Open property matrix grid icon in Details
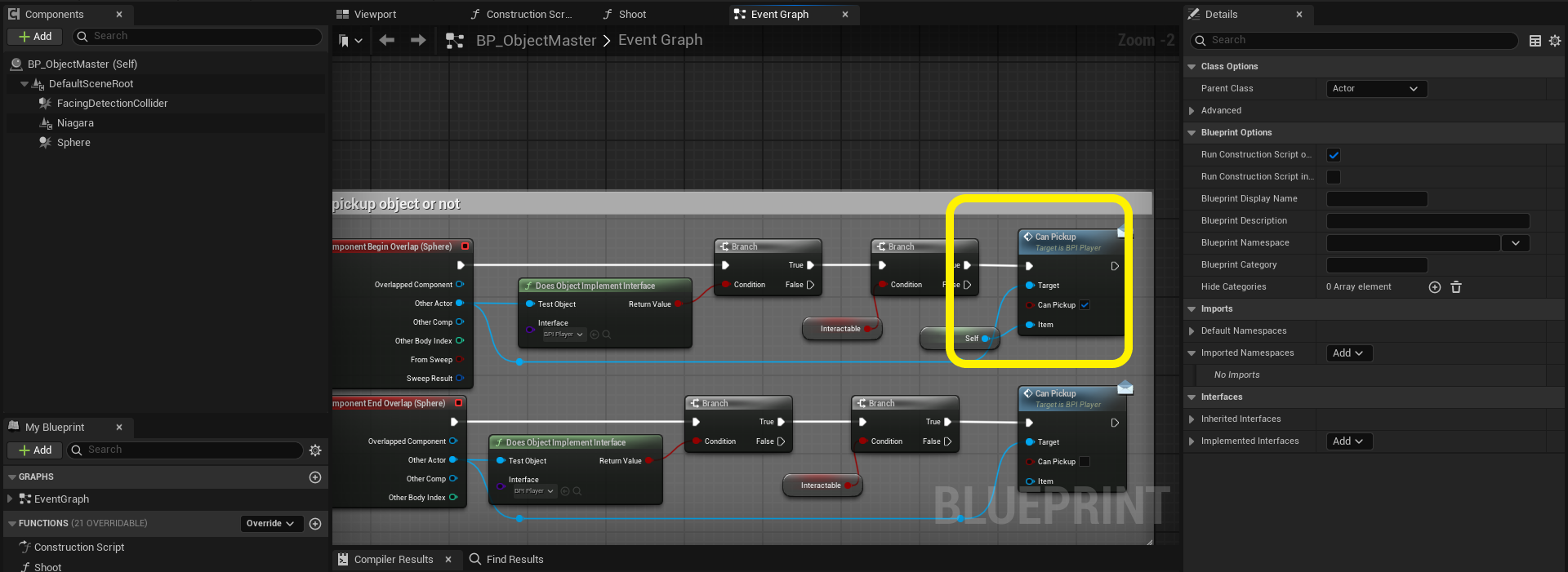Screen dimensions: 1568x572 click(x=1535, y=41)
